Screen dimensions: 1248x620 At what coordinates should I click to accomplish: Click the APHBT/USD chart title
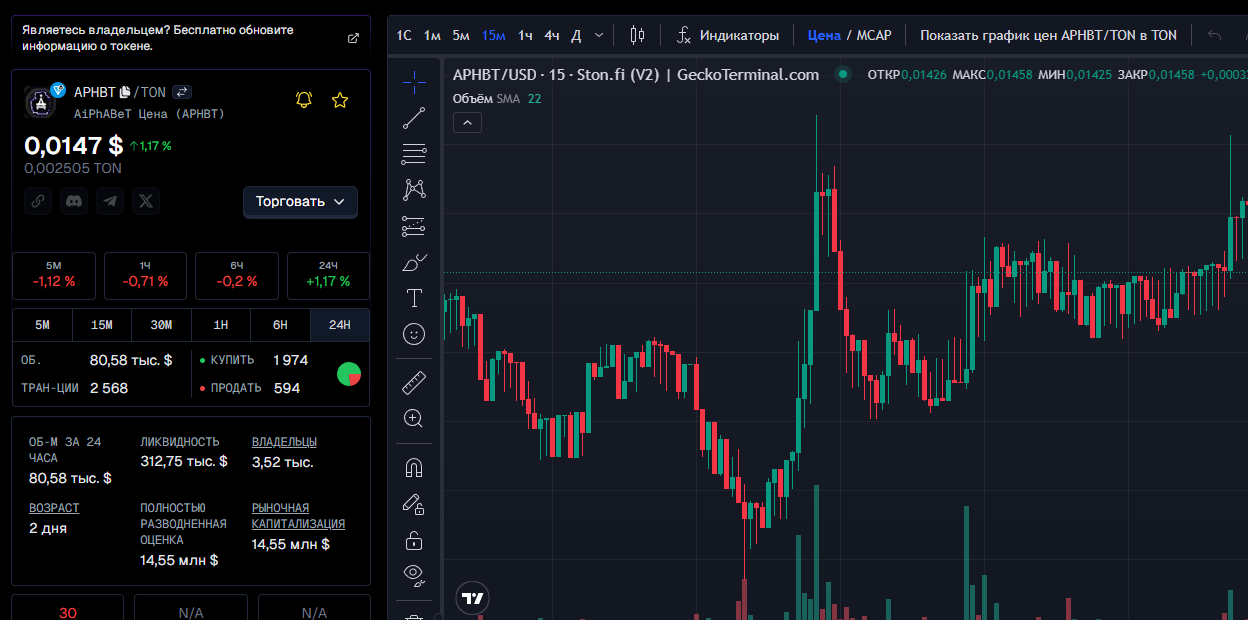pos(636,74)
